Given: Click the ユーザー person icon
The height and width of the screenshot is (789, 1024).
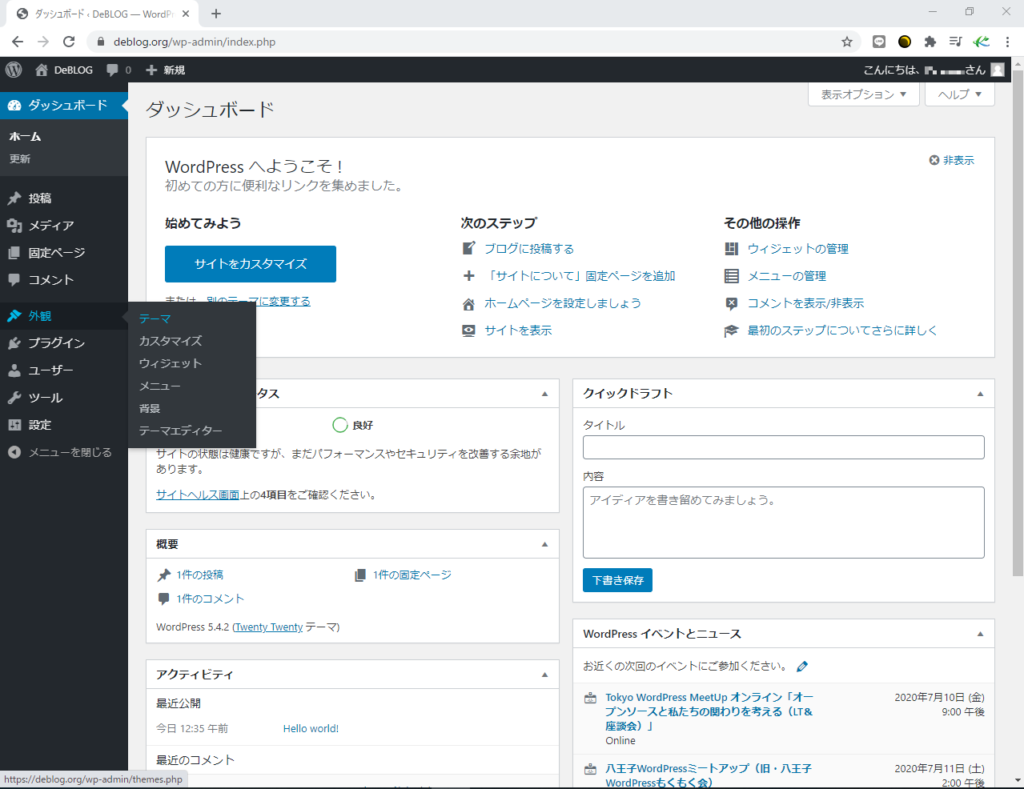Looking at the screenshot, I should [14, 370].
